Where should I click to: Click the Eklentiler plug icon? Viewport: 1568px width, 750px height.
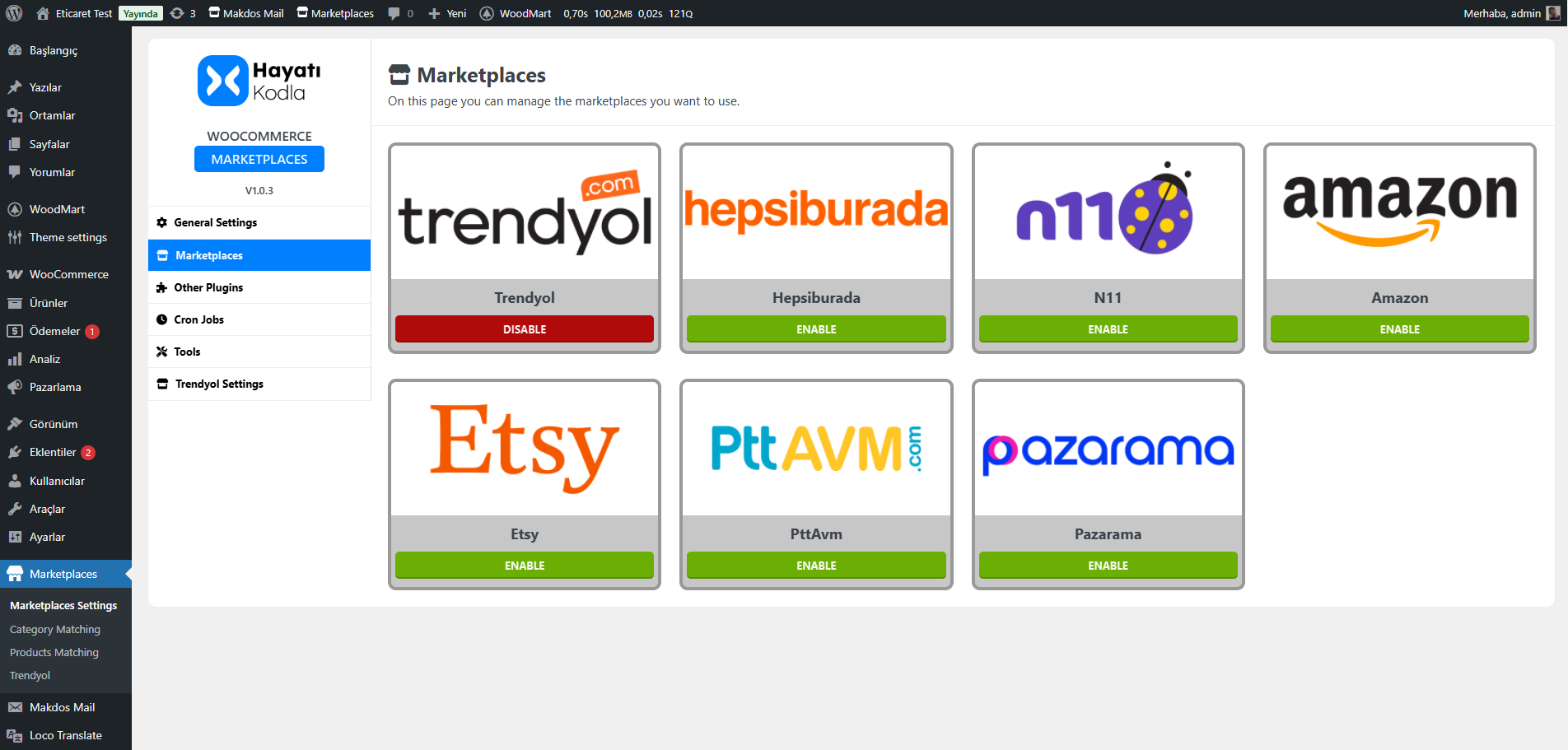[x=15, y=452]
